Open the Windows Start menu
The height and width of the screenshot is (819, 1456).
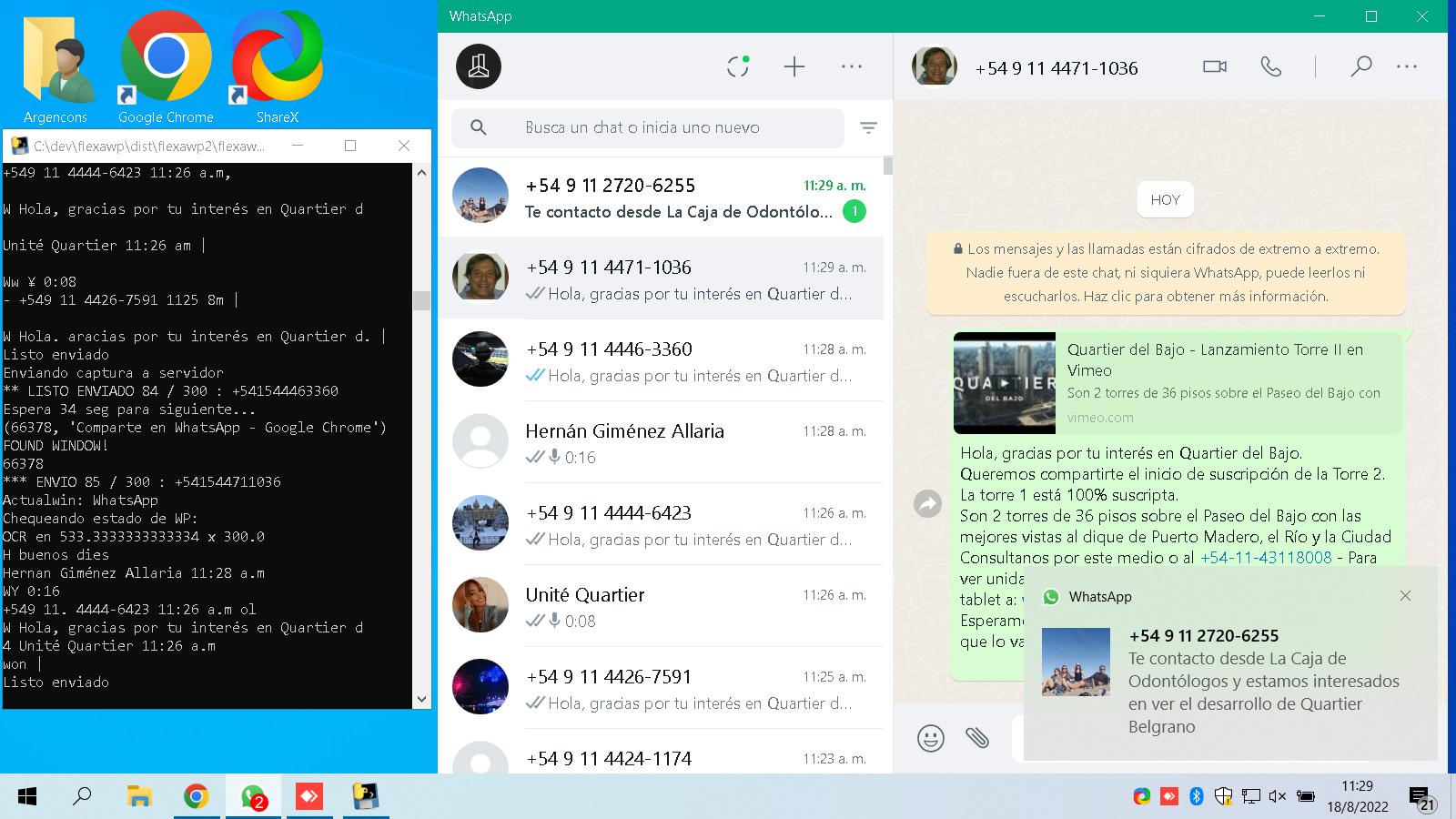tap(27, 797)
